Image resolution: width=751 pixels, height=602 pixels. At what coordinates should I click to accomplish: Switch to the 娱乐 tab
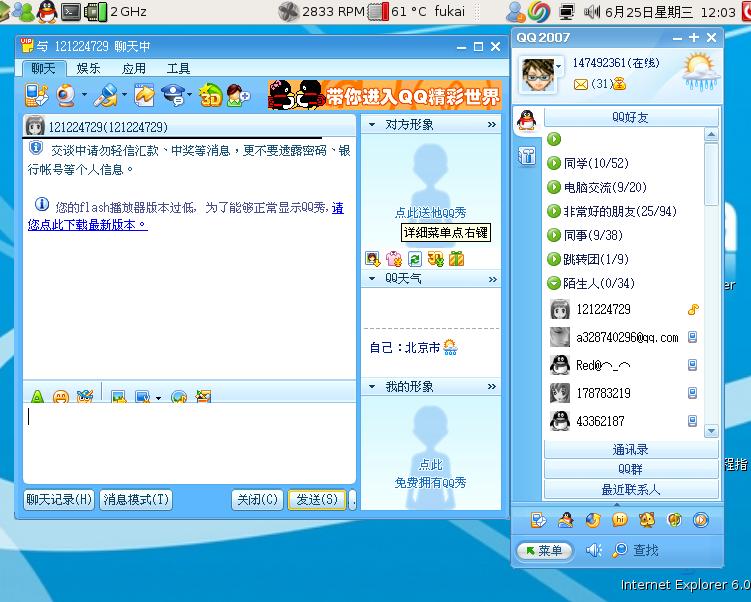[89, 68]
